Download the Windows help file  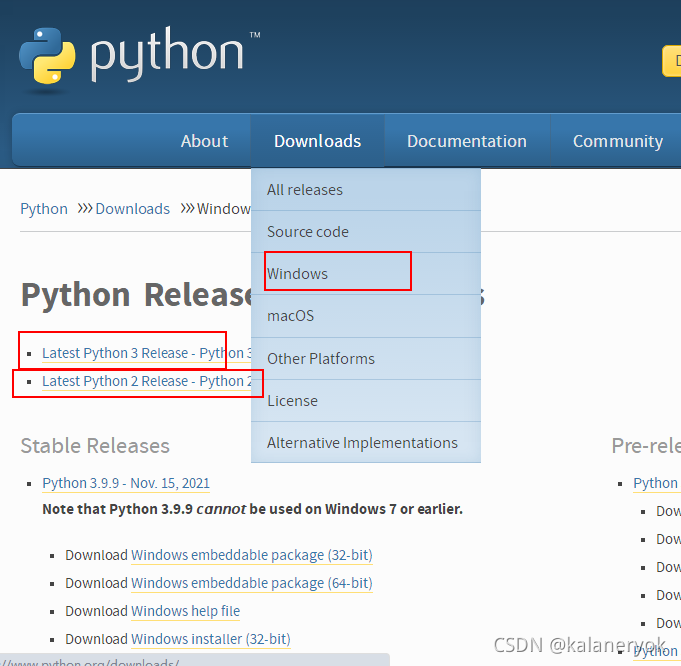tap(185, 611)
